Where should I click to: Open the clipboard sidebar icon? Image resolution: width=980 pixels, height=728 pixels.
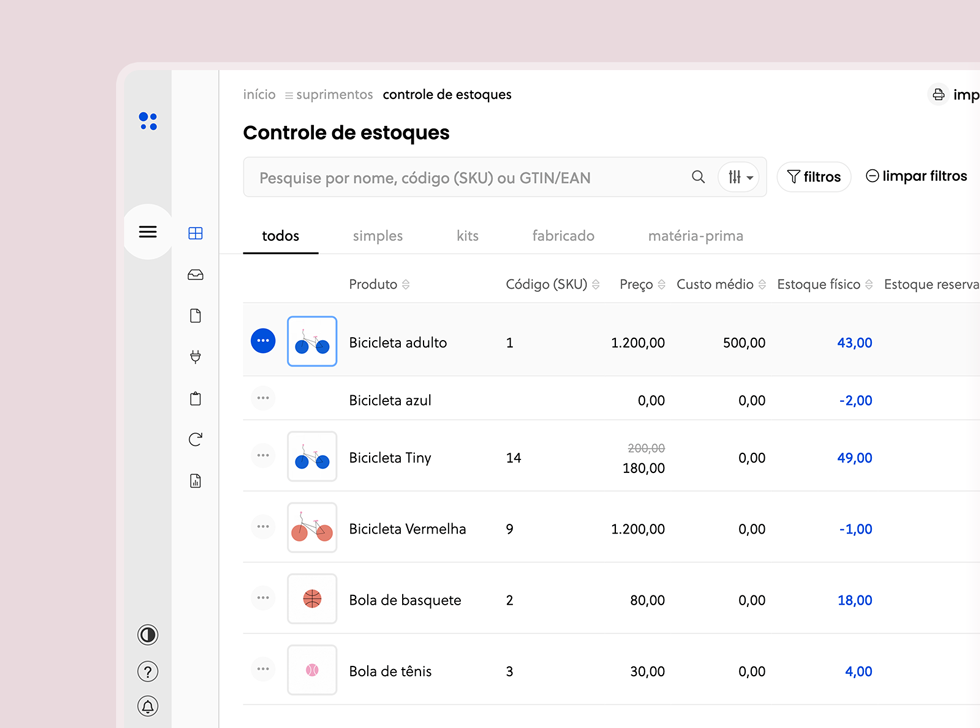(x=196, y=399)
